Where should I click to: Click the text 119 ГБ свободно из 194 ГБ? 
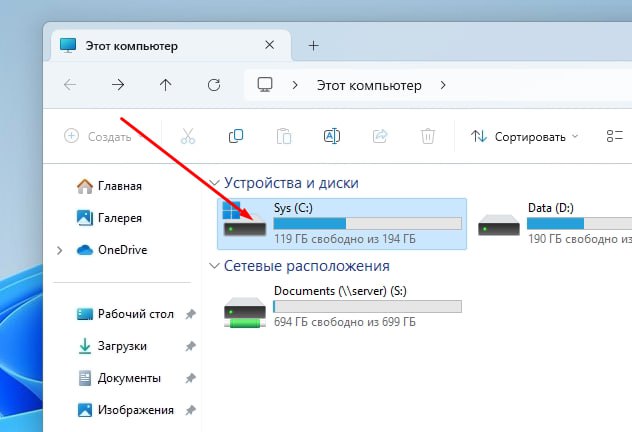[345, 239]
